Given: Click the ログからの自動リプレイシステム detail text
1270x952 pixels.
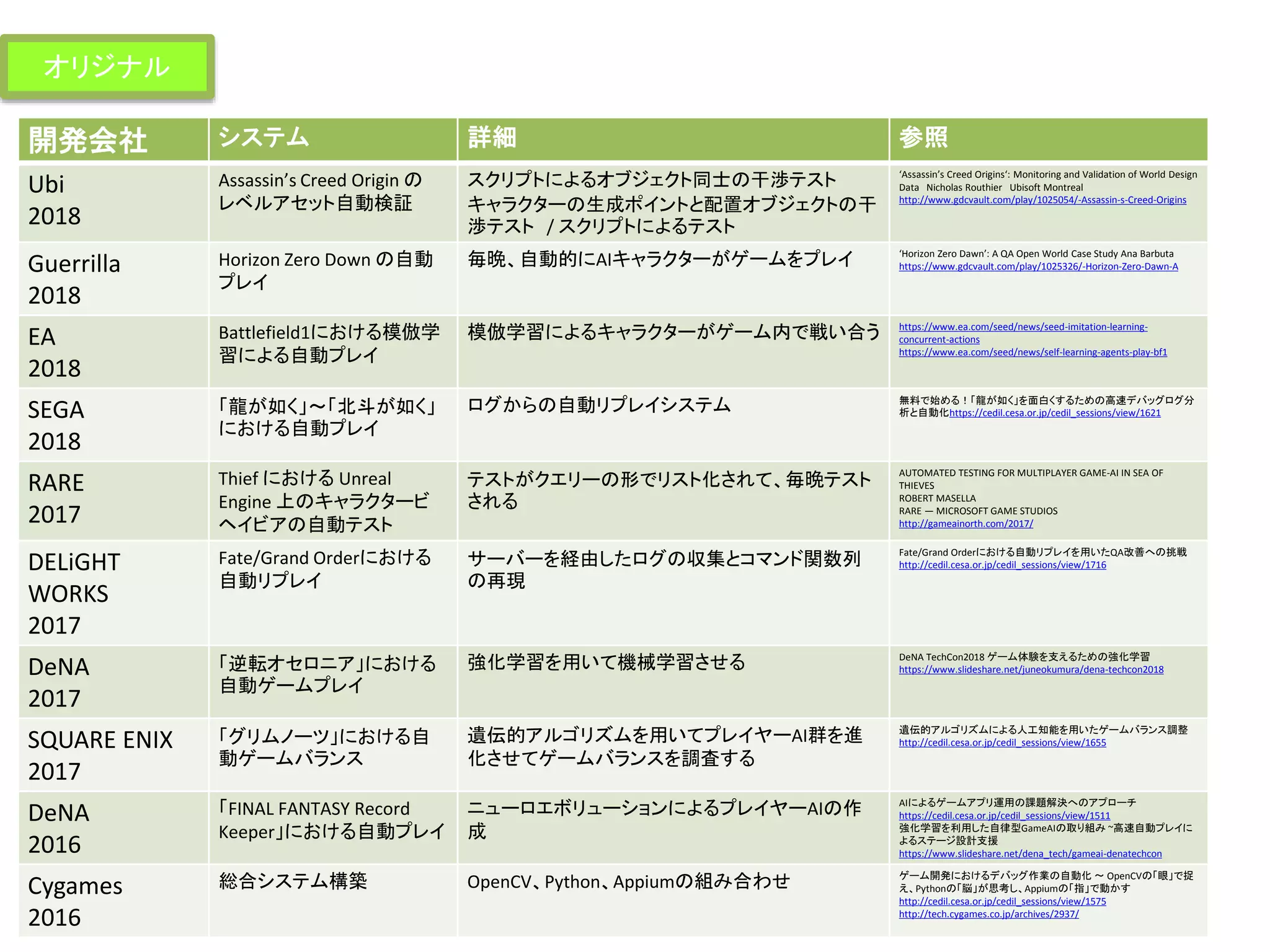Looking at the screenshot, I should [x=599, y=405].
